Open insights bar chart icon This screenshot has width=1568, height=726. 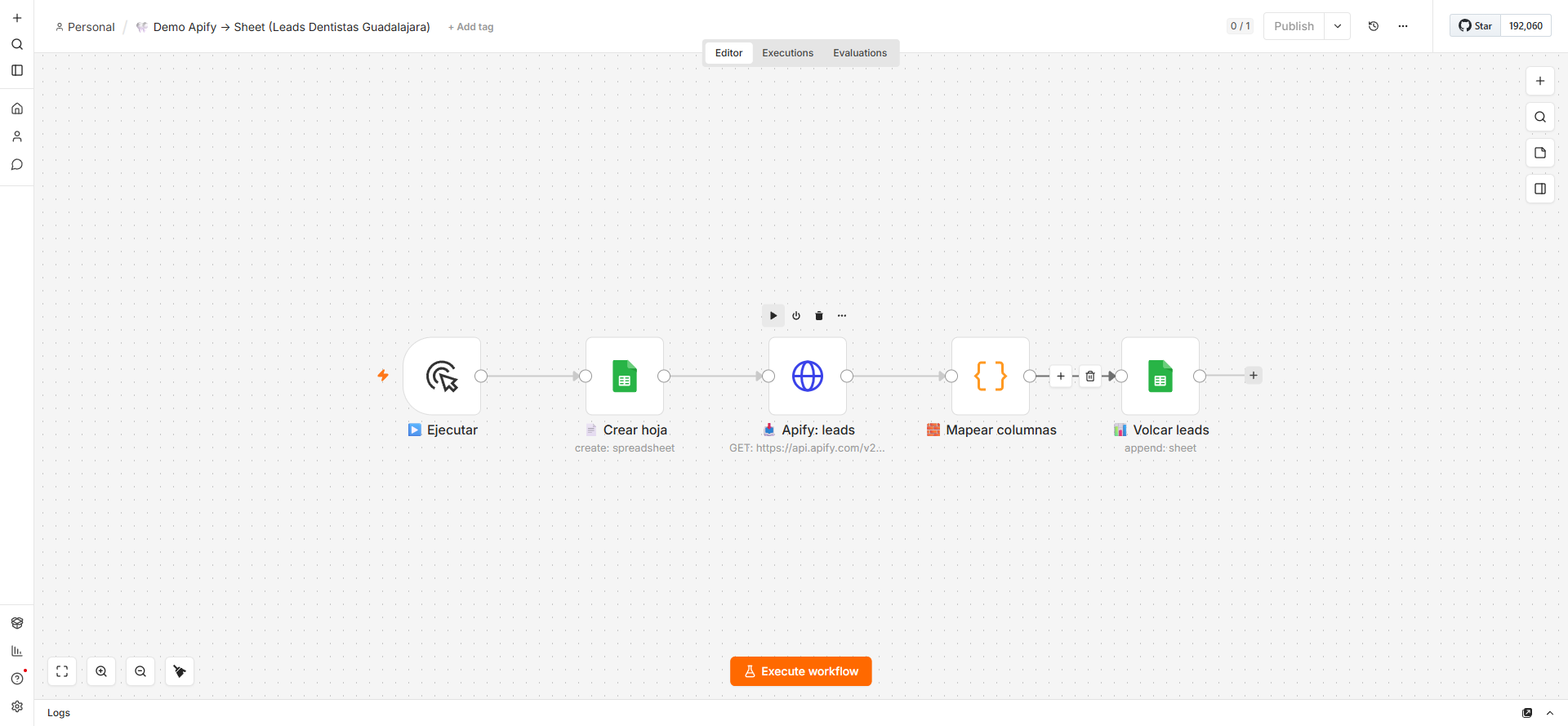[17, 651]
